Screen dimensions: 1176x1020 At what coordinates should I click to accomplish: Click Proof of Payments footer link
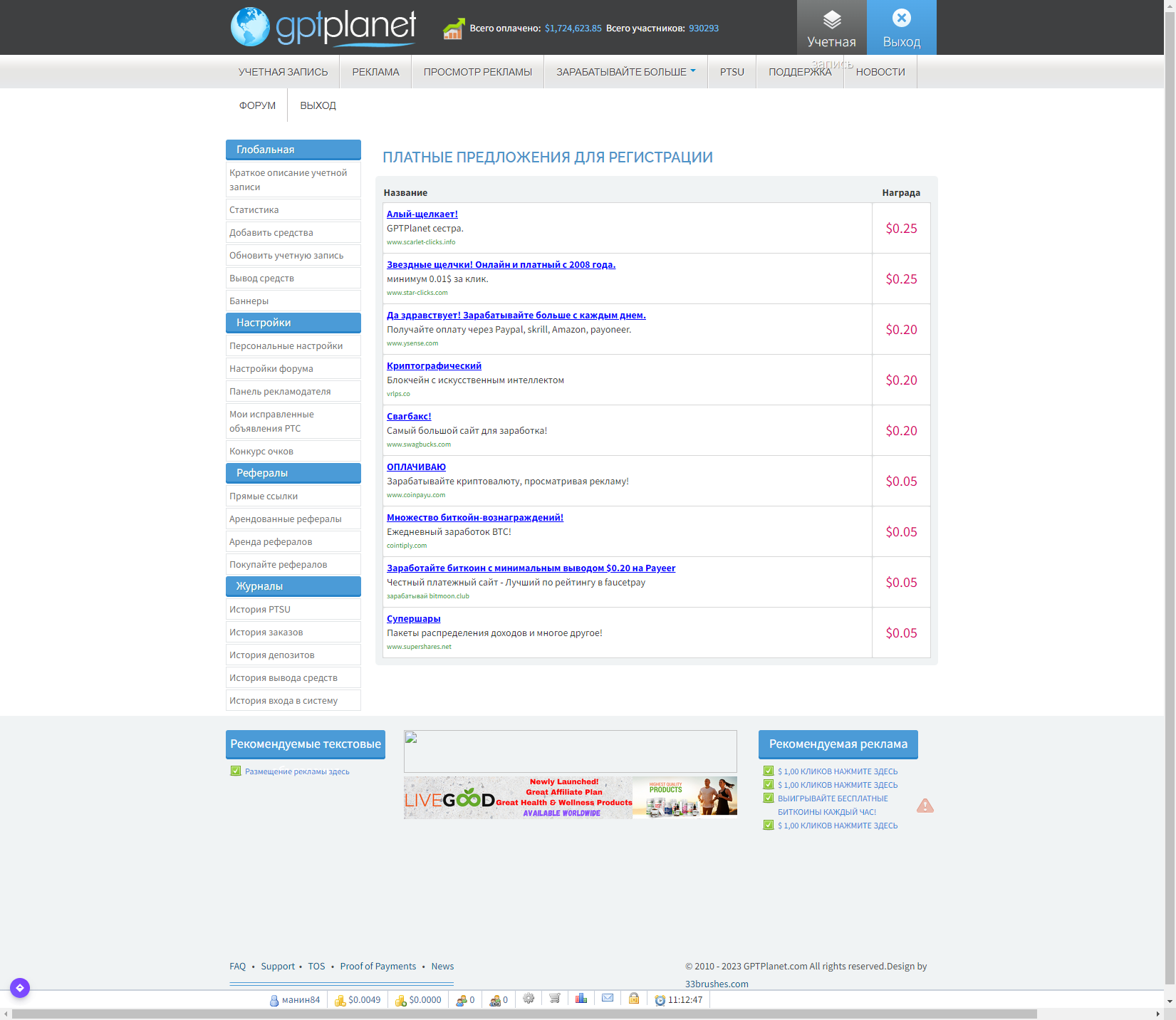[x=378, y=966]
